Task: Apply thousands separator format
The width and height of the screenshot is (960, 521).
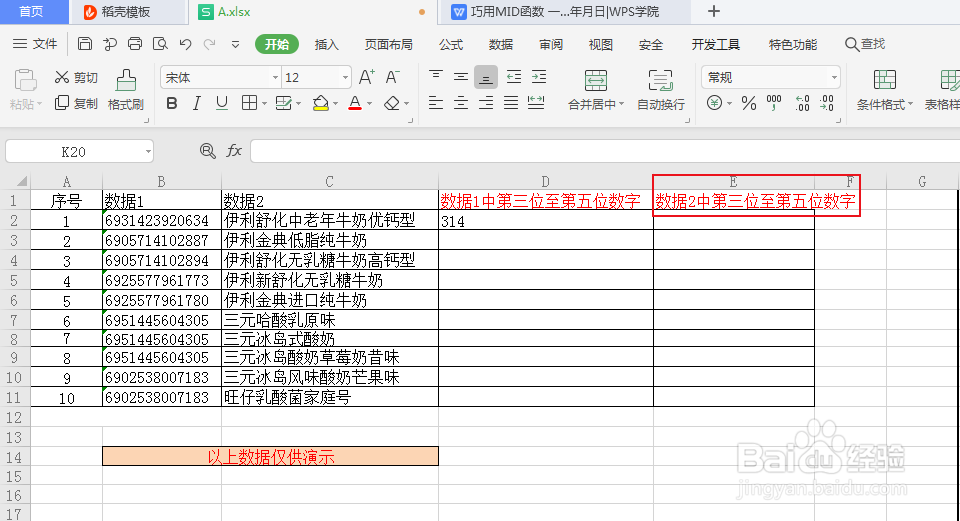Action: tap(774, 103)
